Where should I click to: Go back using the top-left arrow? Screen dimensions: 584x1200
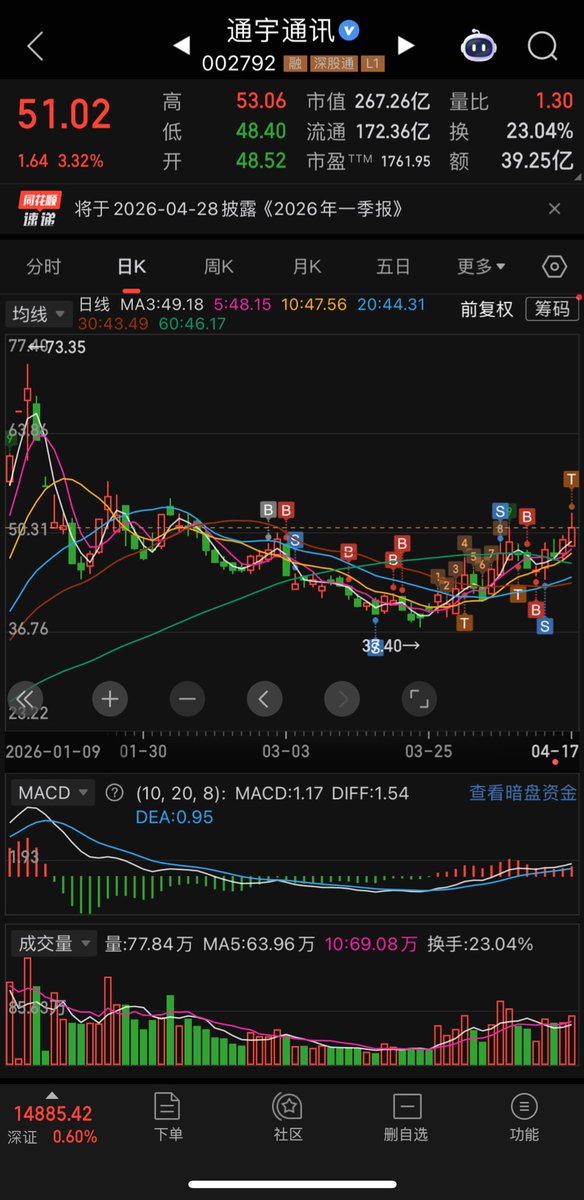coord(36,45)
